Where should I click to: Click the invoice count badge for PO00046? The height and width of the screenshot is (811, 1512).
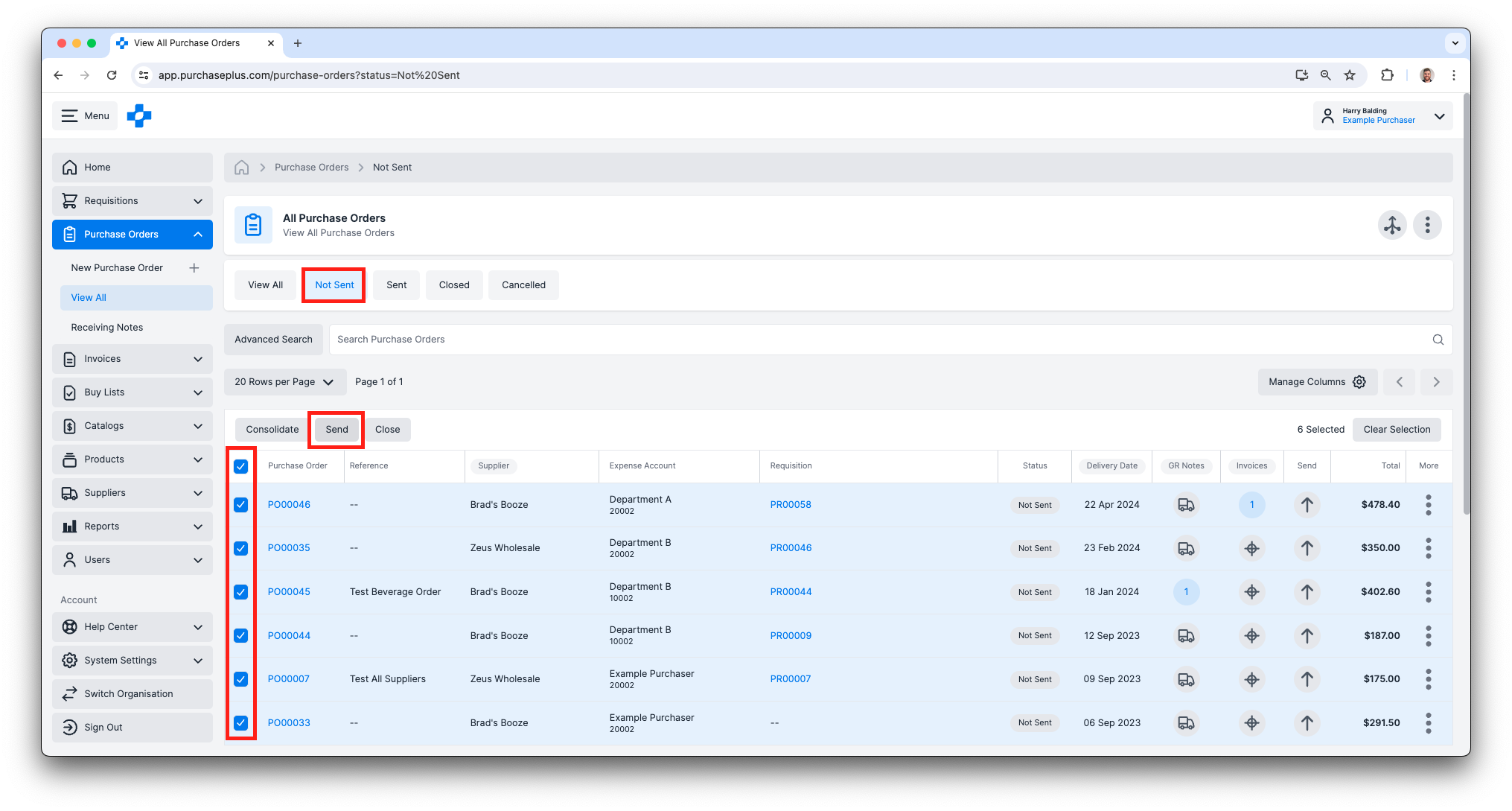1251,505
